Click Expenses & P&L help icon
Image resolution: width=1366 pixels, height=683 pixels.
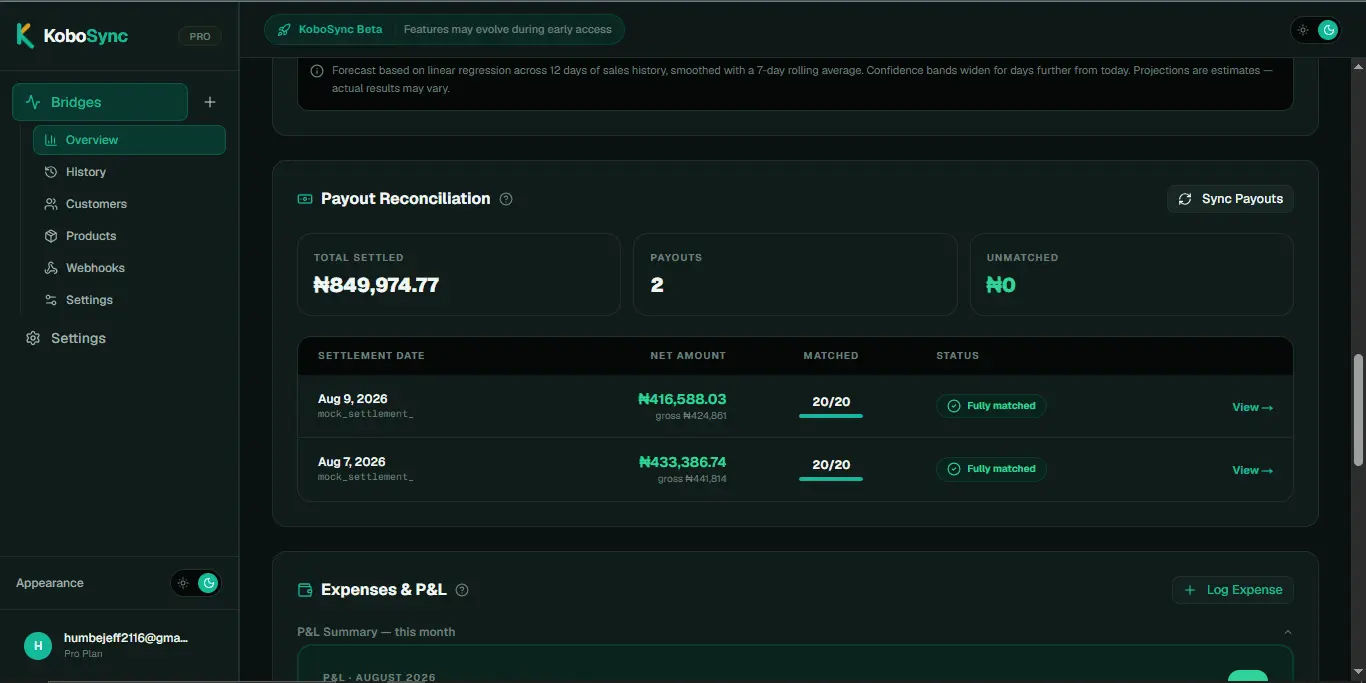pos(462,590)
